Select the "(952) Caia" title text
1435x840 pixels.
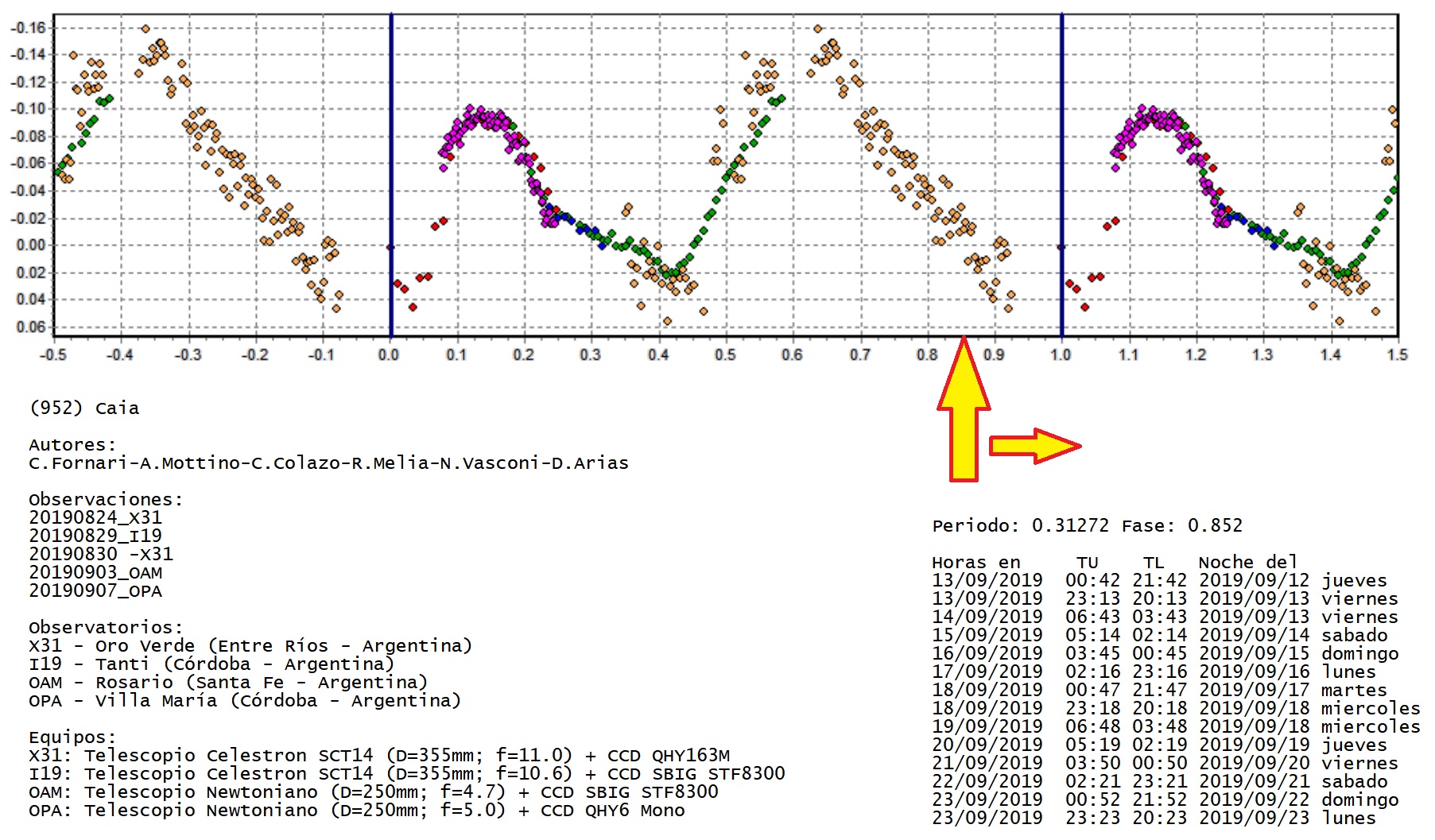tap(84, 408)
